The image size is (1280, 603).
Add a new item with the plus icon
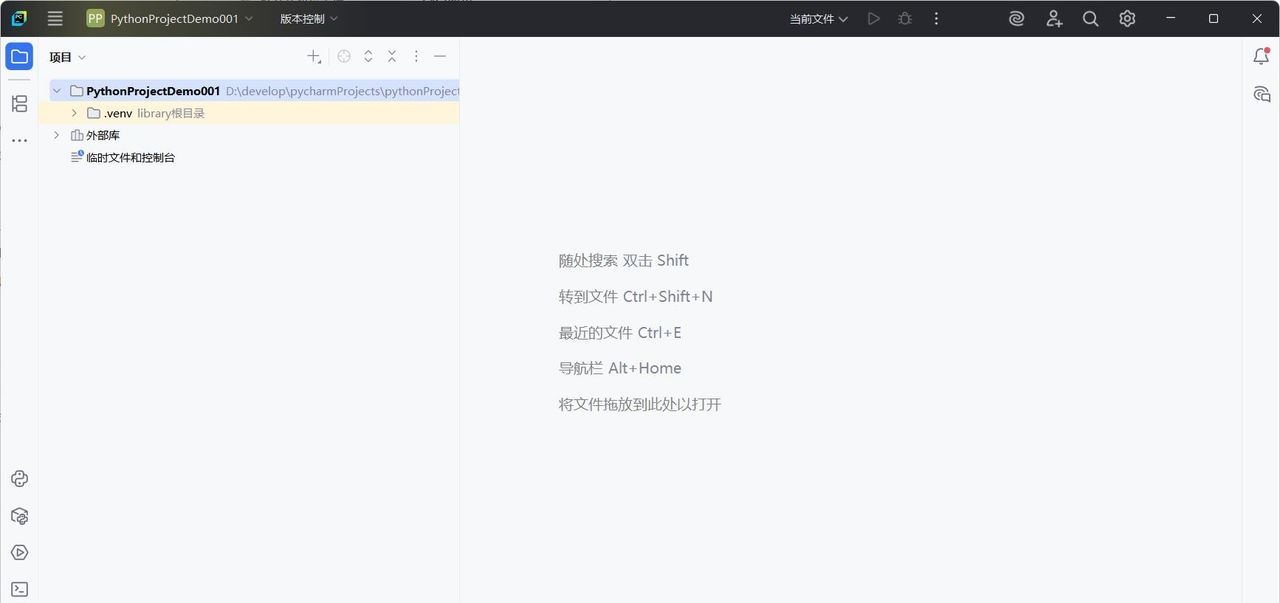[313, 56]
